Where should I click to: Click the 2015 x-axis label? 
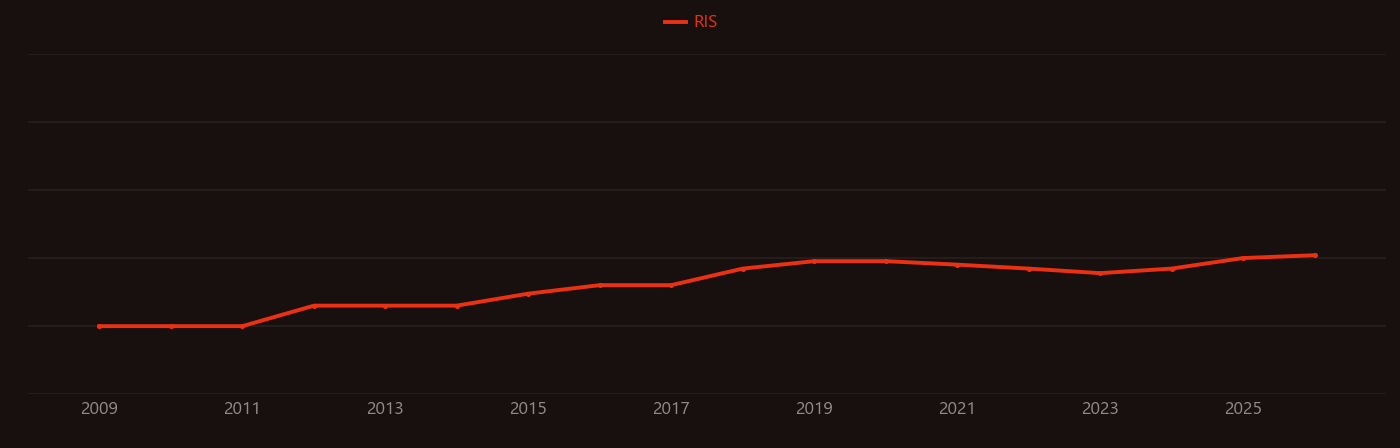click(528, 409)
